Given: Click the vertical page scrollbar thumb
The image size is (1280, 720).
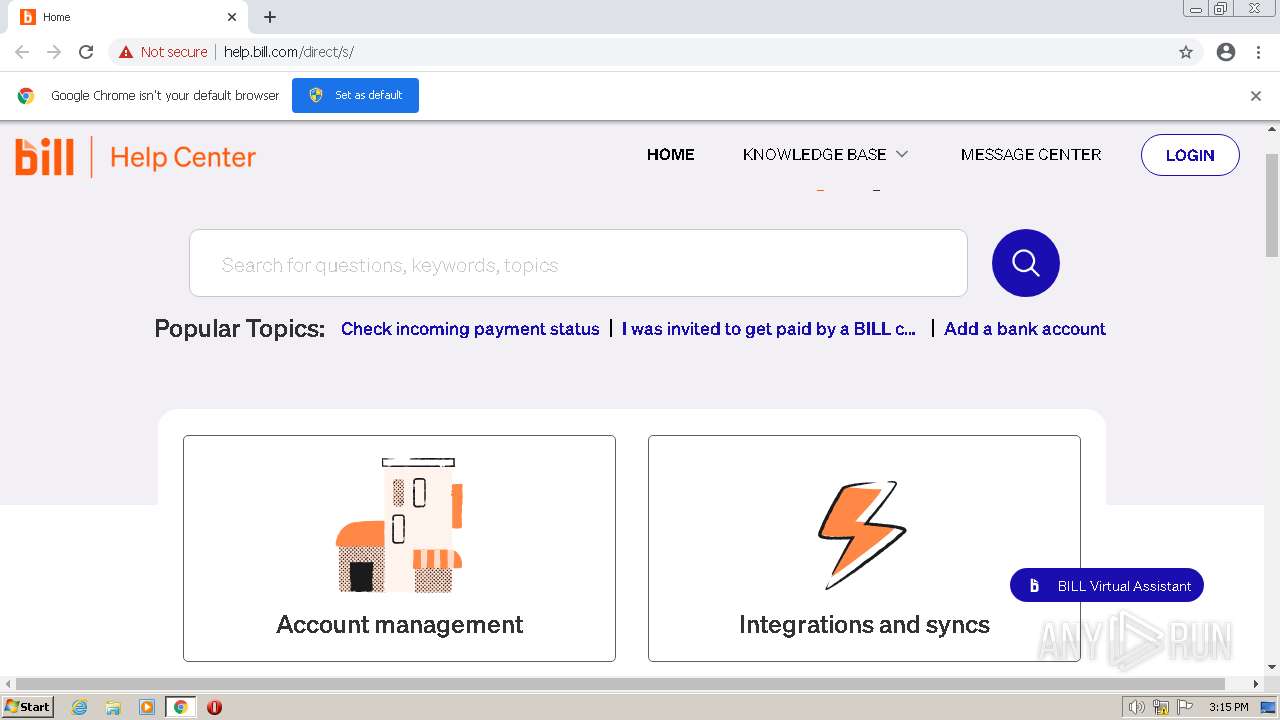Looking at the screenshot, I should [1272, 204].
